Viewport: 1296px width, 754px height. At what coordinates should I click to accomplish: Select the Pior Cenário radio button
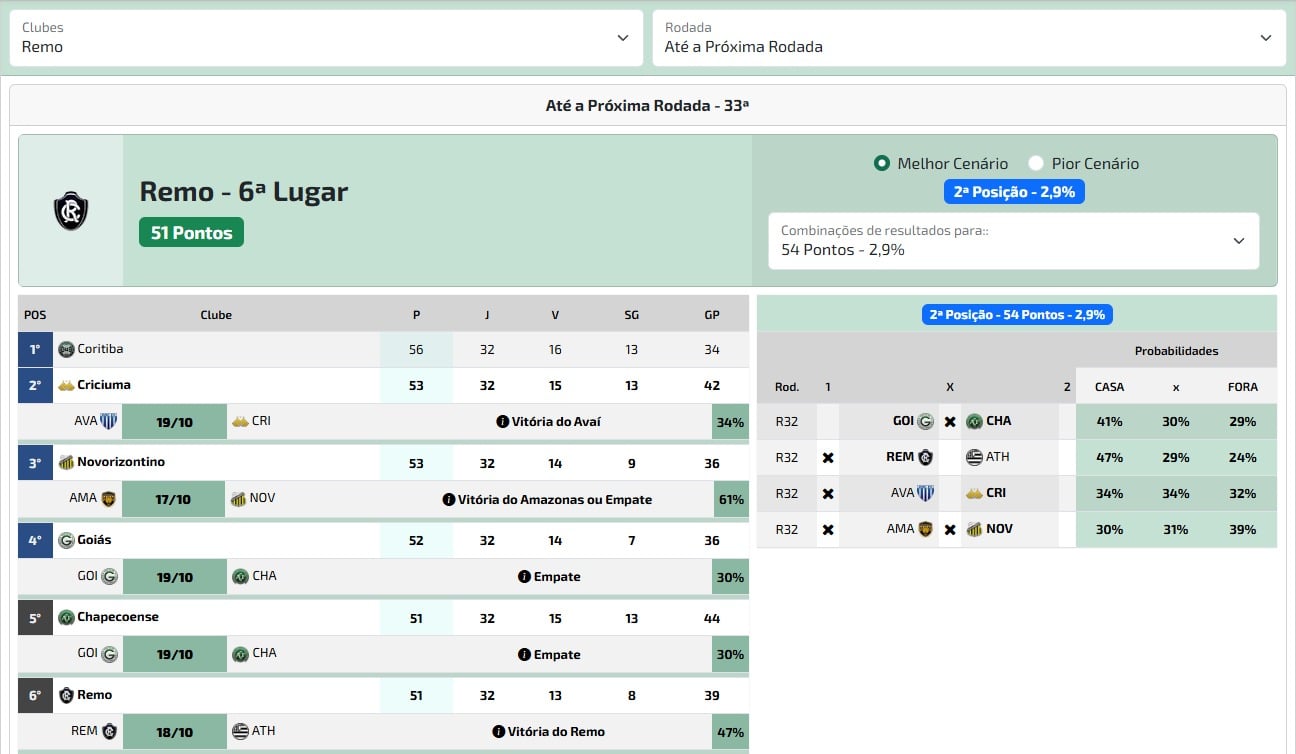point(1035,163)
